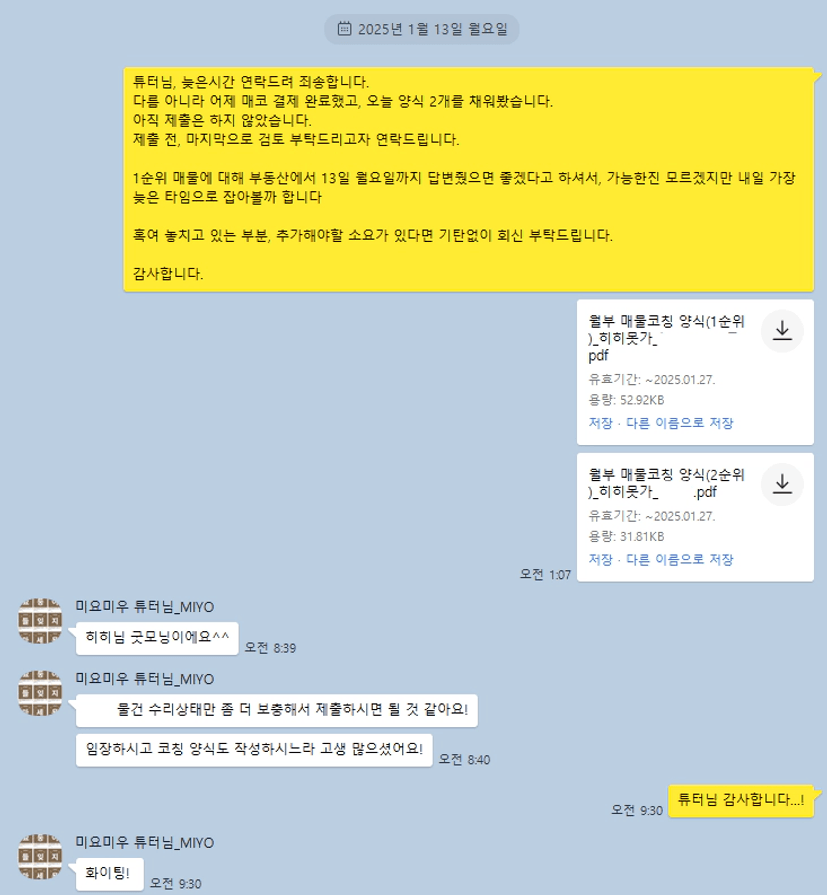Open profile picture beside 굿모닝이에요 message
The height and width of the screenshot is (895, 827).
click(x=40, y=621)
